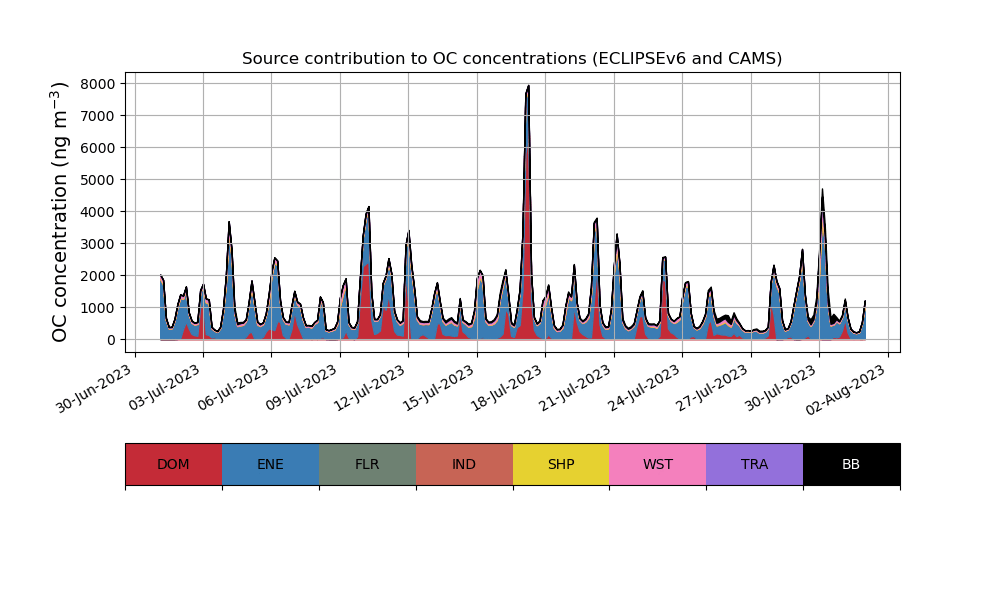Select the black BB legend swatch
1000x600 pixels.
click(x=851, y=464)
